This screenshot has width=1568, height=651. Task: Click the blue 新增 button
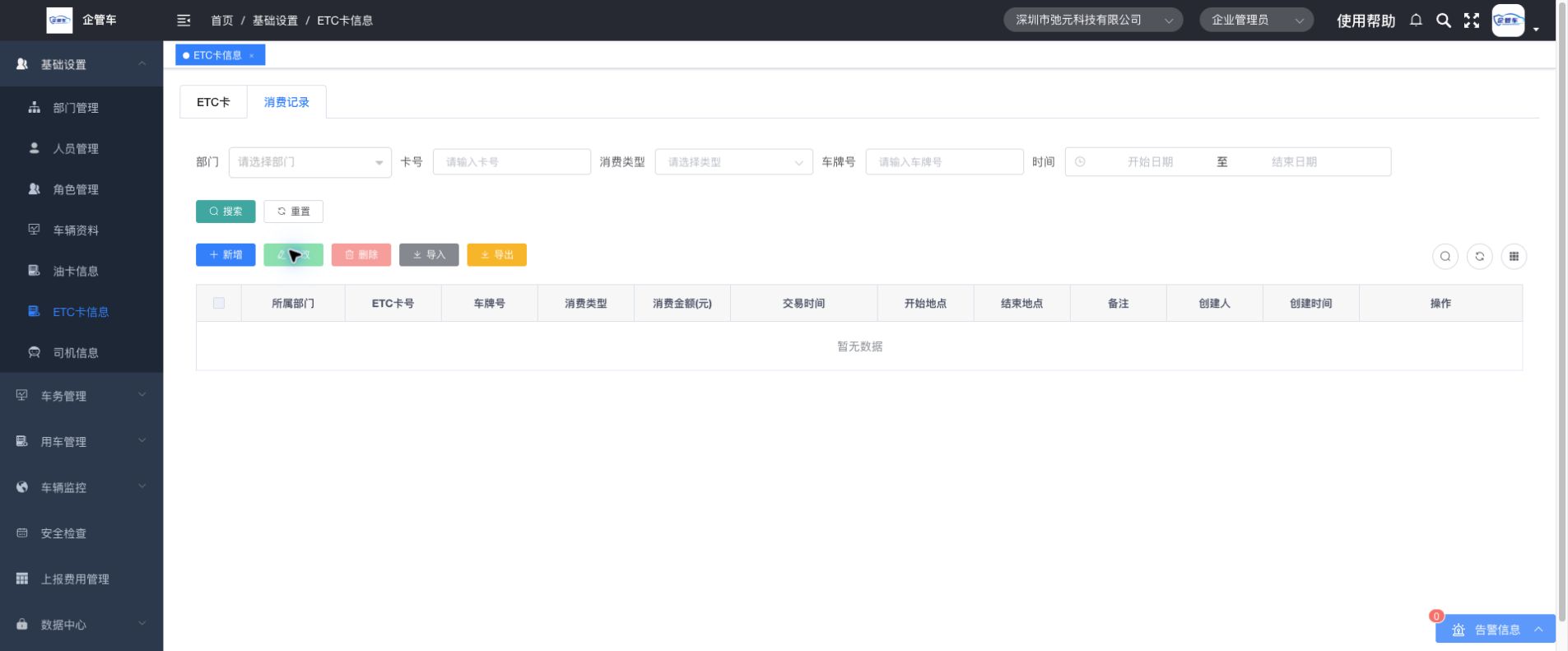coord(226,255)
